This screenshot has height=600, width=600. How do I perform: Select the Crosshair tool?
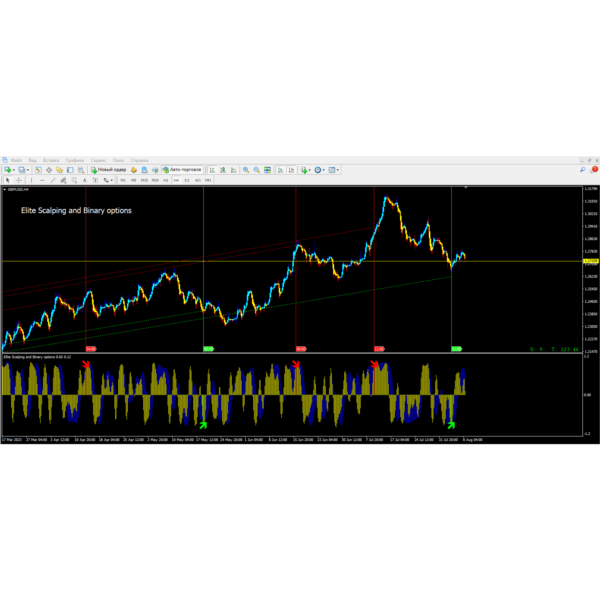pos(18,180)
